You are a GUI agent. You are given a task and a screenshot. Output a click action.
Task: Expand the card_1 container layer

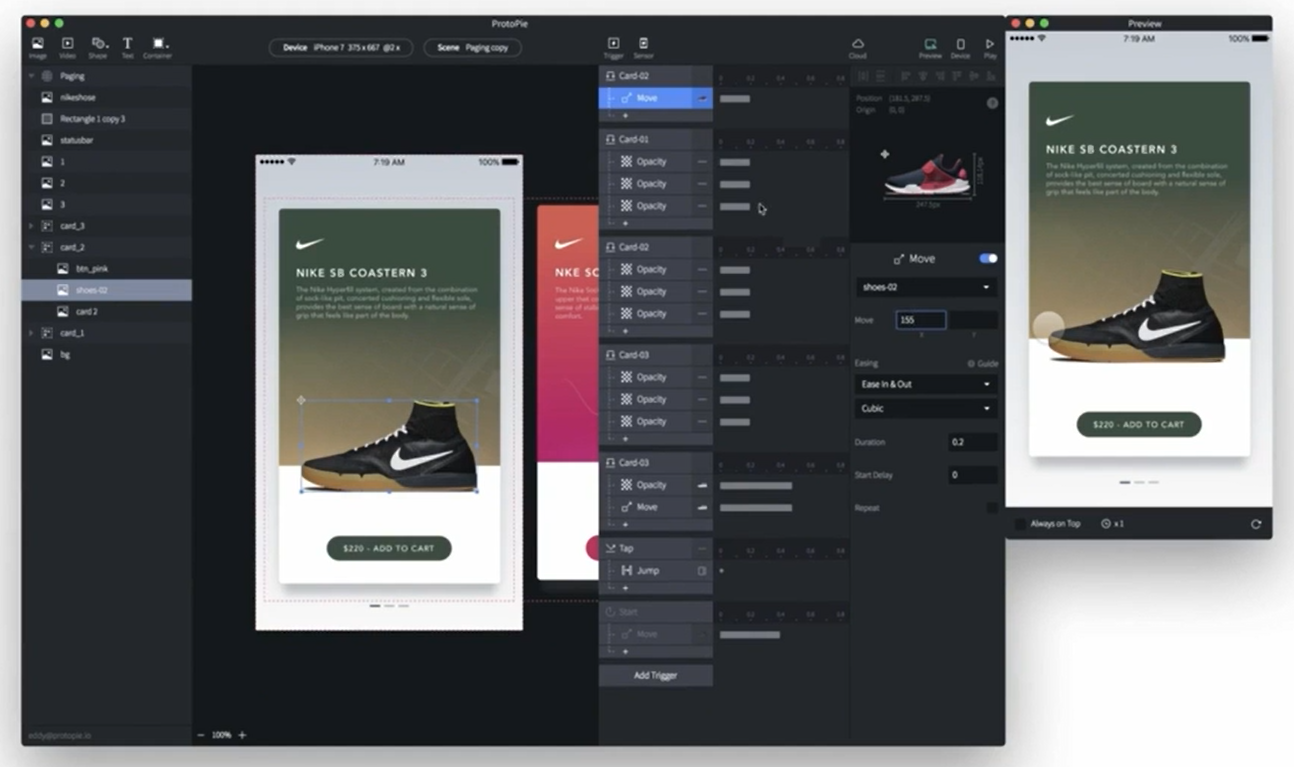31,333
